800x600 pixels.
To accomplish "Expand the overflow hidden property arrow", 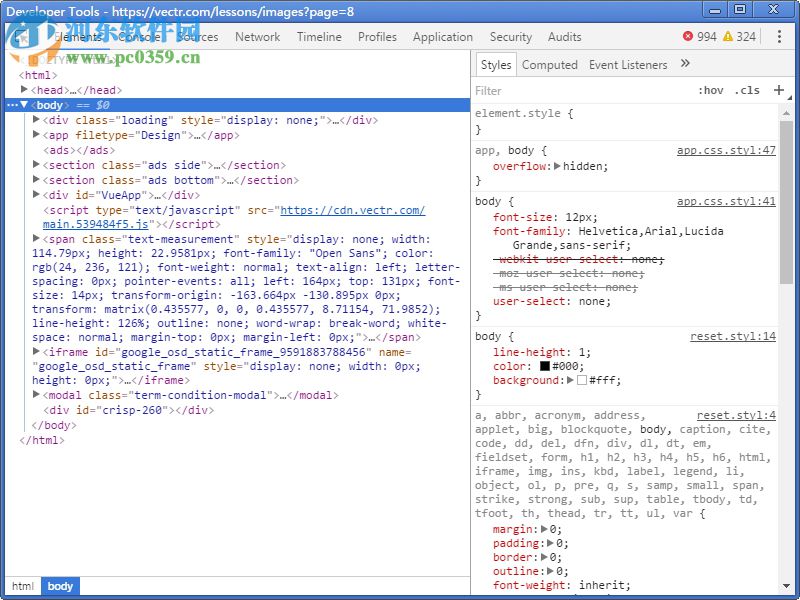I will pyautogui.click(x=557, y=167).
